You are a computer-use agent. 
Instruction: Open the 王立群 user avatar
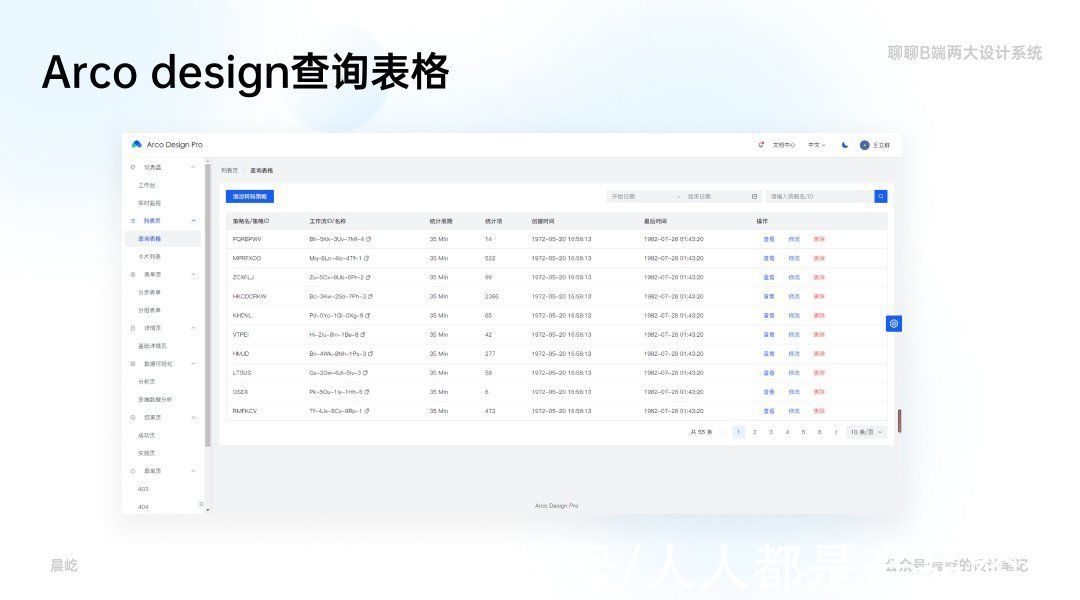[864, 145]
